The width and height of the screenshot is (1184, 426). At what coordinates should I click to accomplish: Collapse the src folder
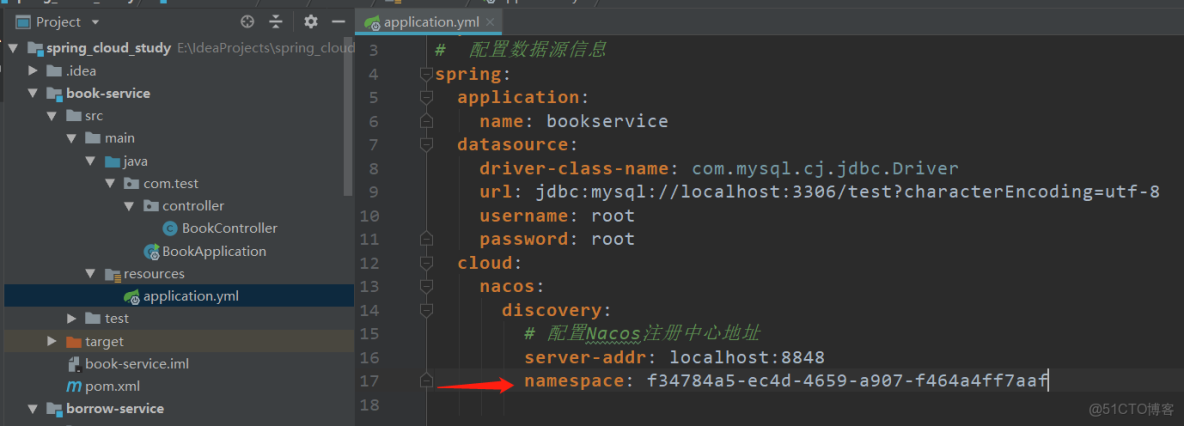point(51,116)
